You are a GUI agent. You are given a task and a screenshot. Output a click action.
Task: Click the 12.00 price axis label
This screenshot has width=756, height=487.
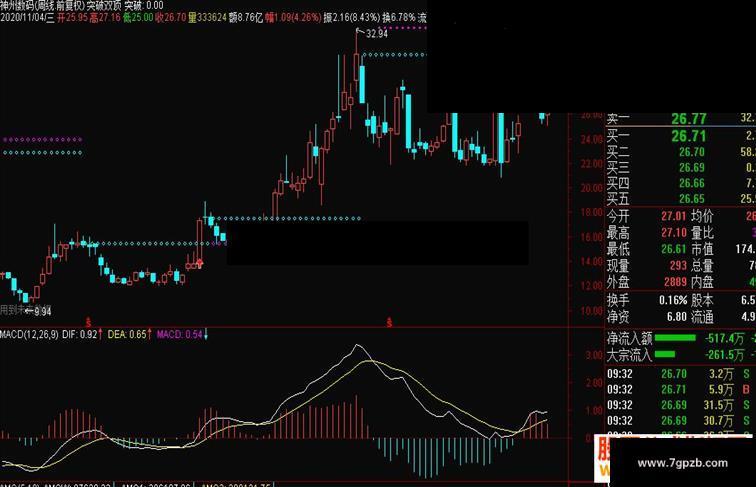[592, 285]
